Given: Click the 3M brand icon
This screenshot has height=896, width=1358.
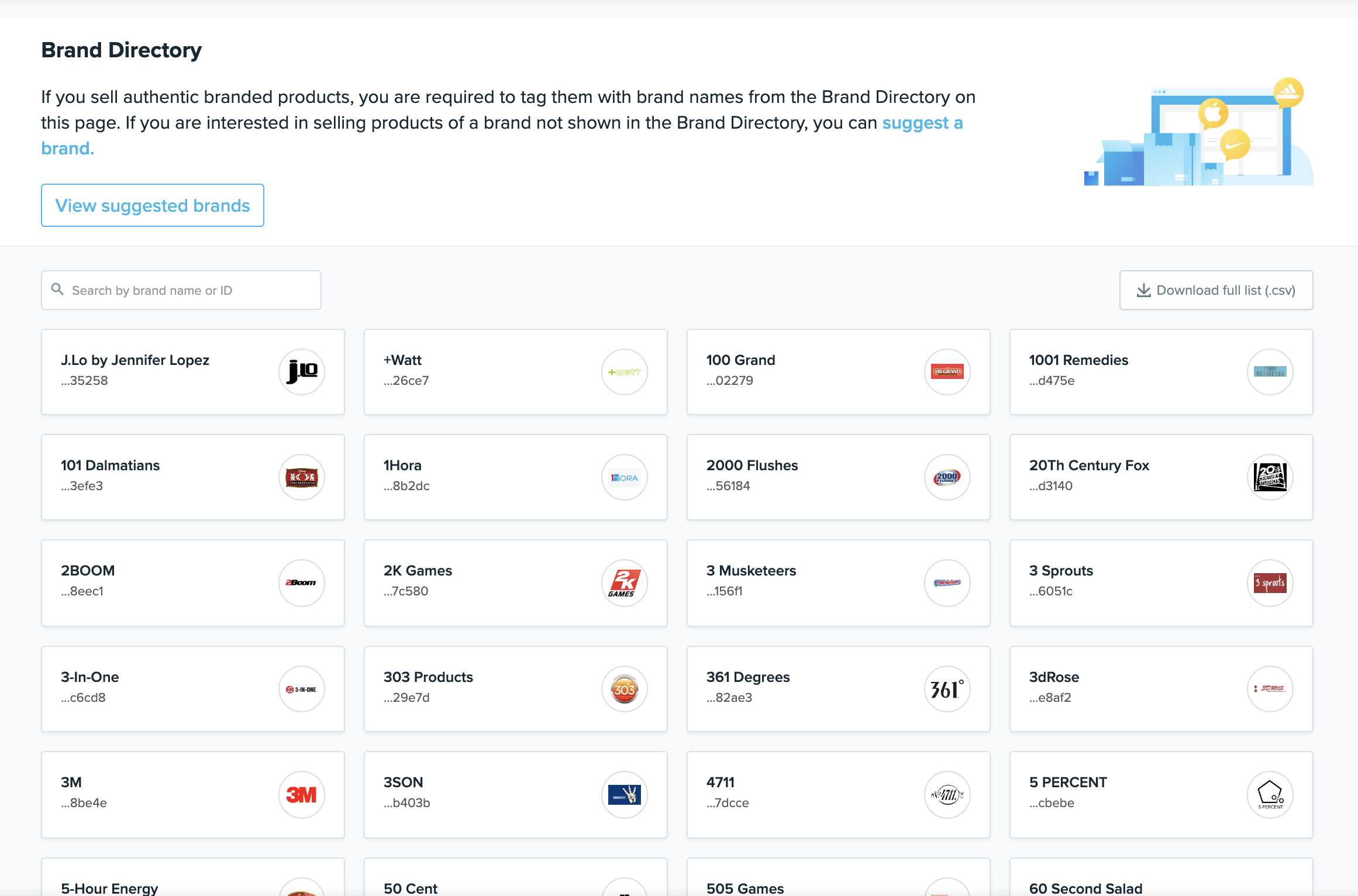Looking at the screenshot, I should click(x=300, y=793).
